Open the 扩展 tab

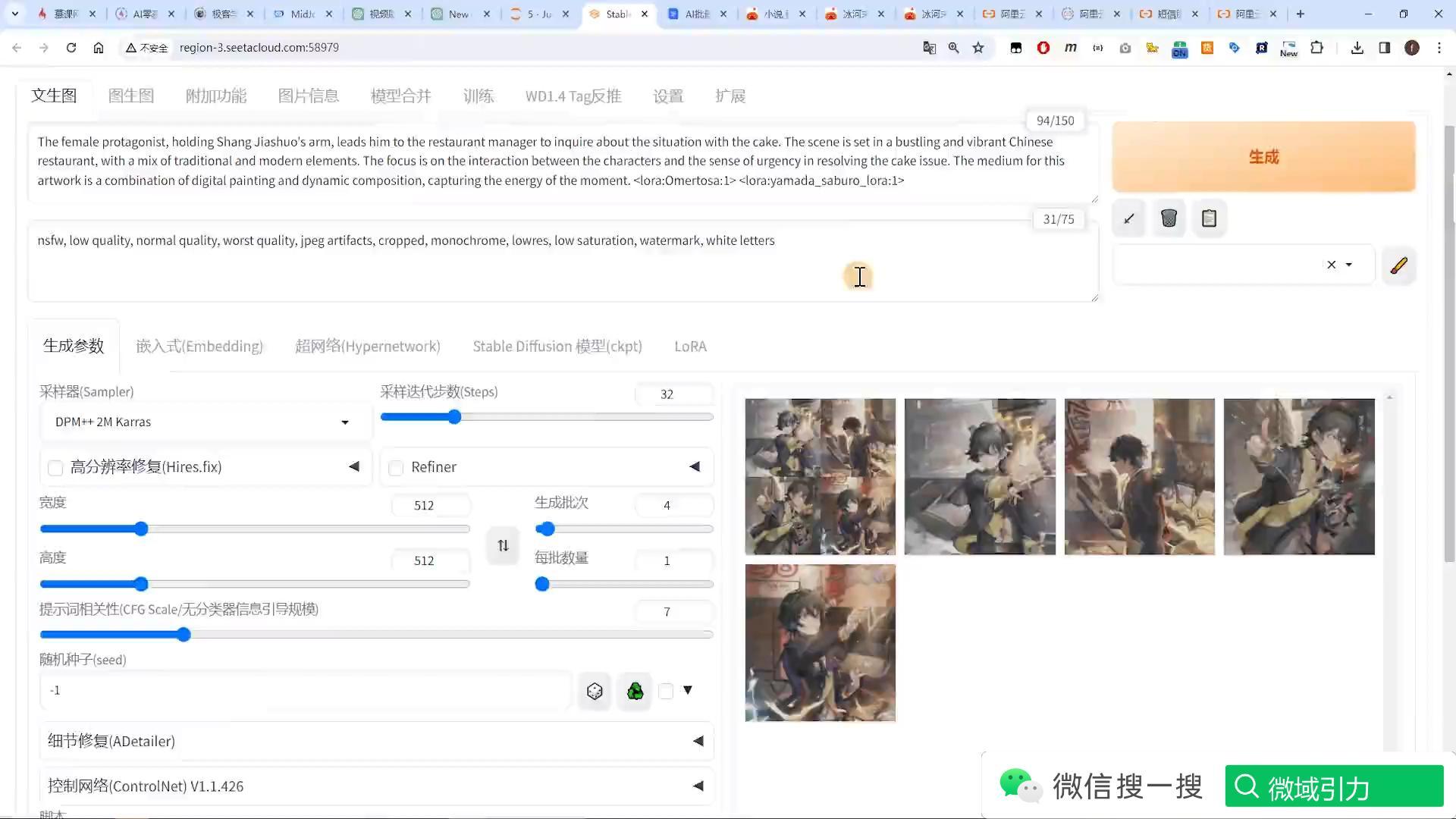click(x=730, y=96)
